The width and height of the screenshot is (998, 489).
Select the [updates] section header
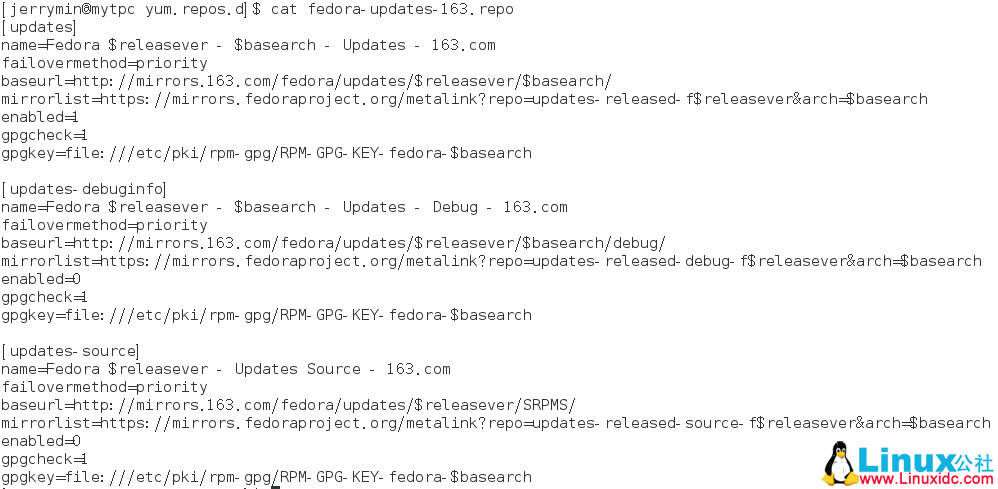click(x=38, y=27)
